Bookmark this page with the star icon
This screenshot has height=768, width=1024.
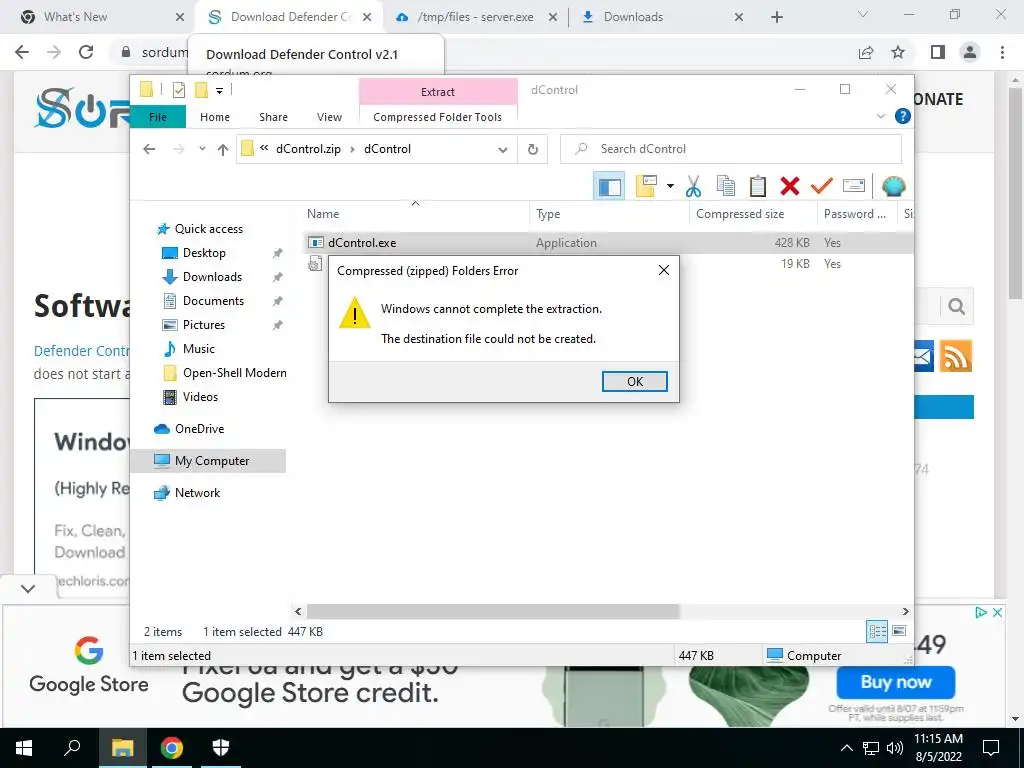click(x=899, y=52)
